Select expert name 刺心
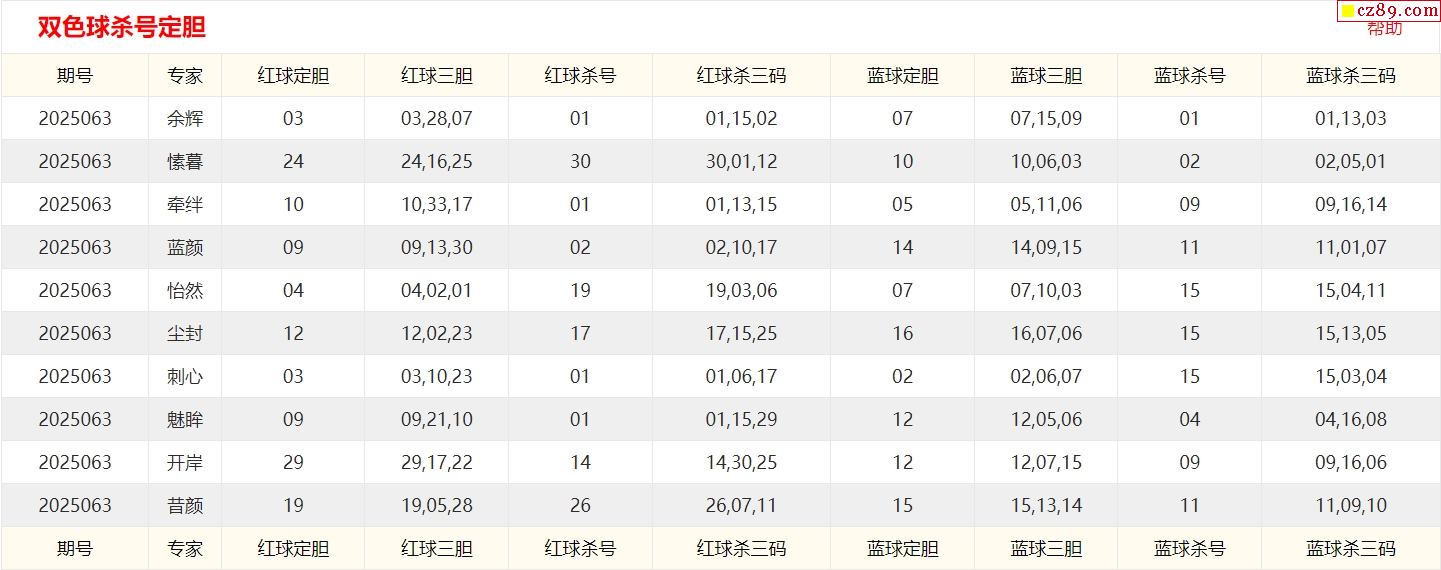 (x=185, y=376)
